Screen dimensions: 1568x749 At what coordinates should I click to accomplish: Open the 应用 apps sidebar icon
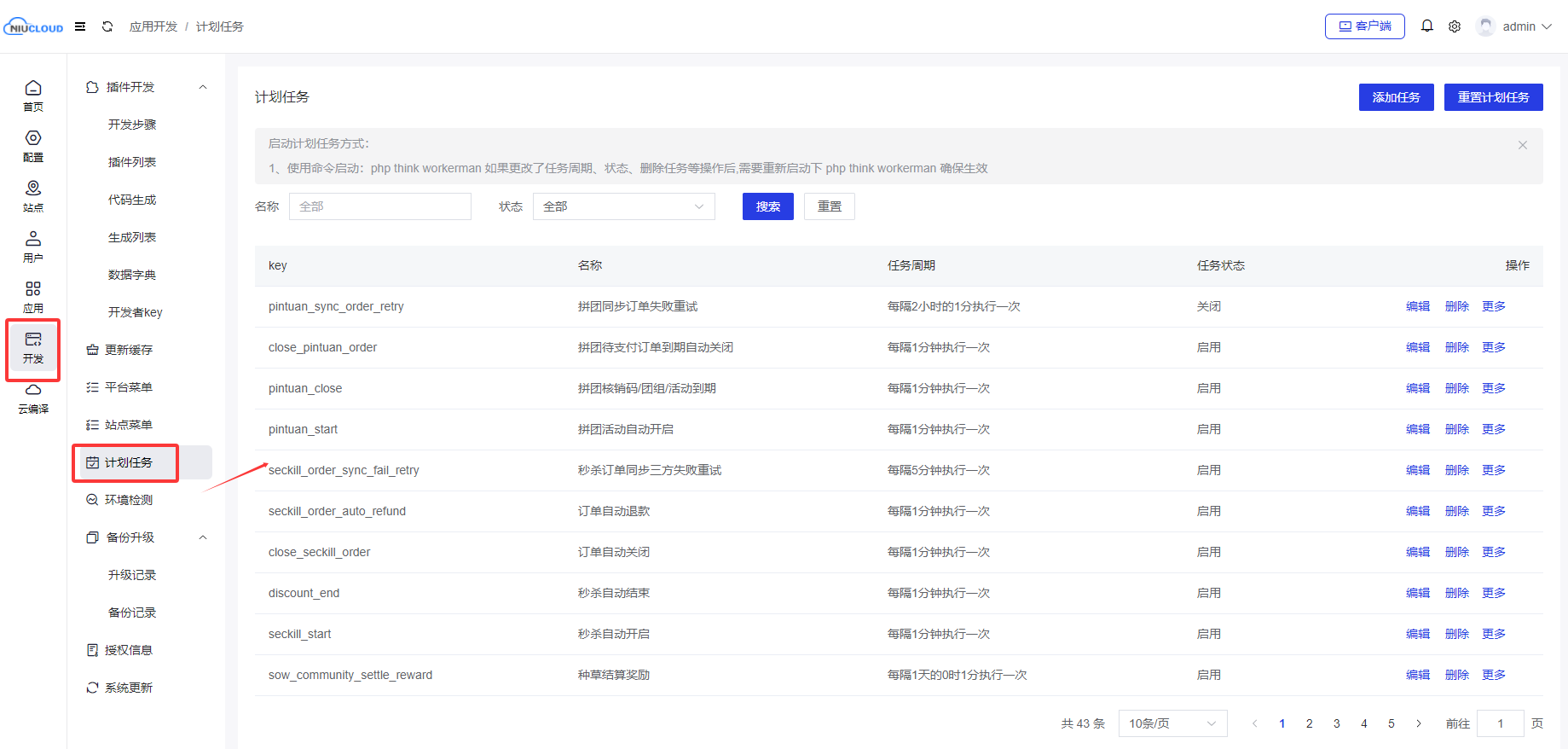[x=33, y=296]
